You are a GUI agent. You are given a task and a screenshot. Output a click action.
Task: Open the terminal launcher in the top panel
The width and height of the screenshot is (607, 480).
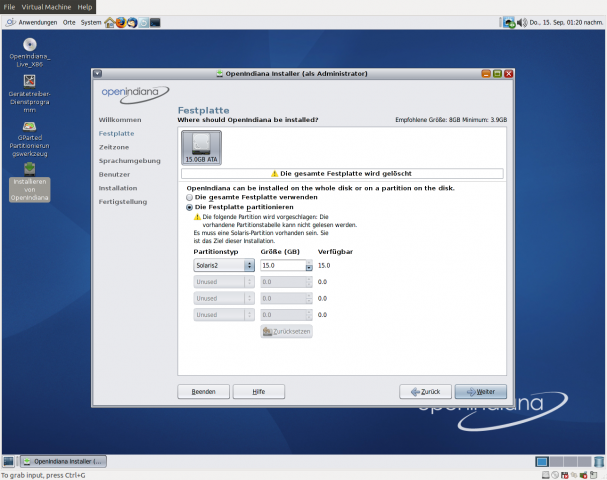pos(156,21)
